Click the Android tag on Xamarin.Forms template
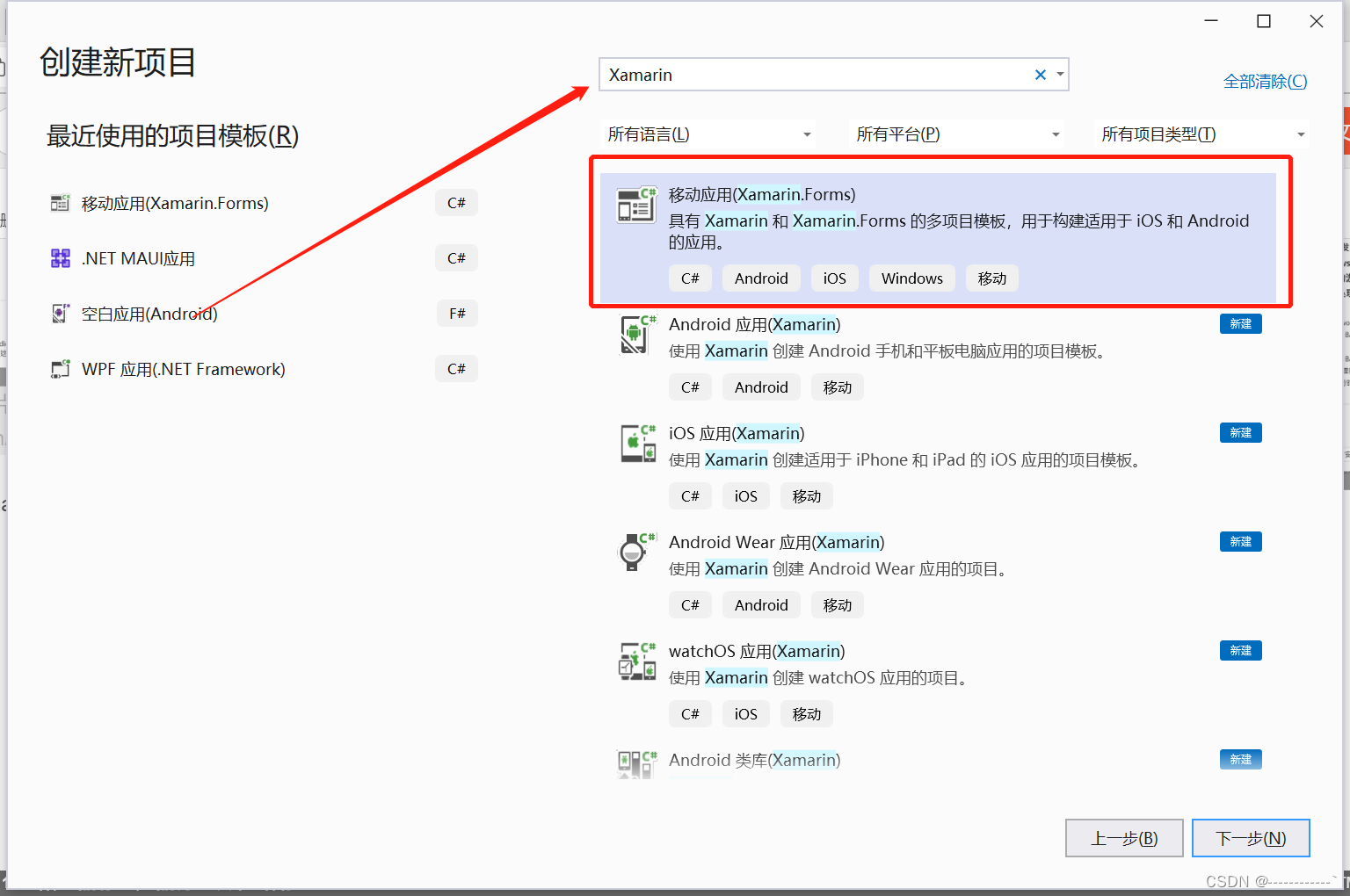Image resolution: width=1350 pixels, height=896 pixels. pyautogui.click(x=761, y=278)
